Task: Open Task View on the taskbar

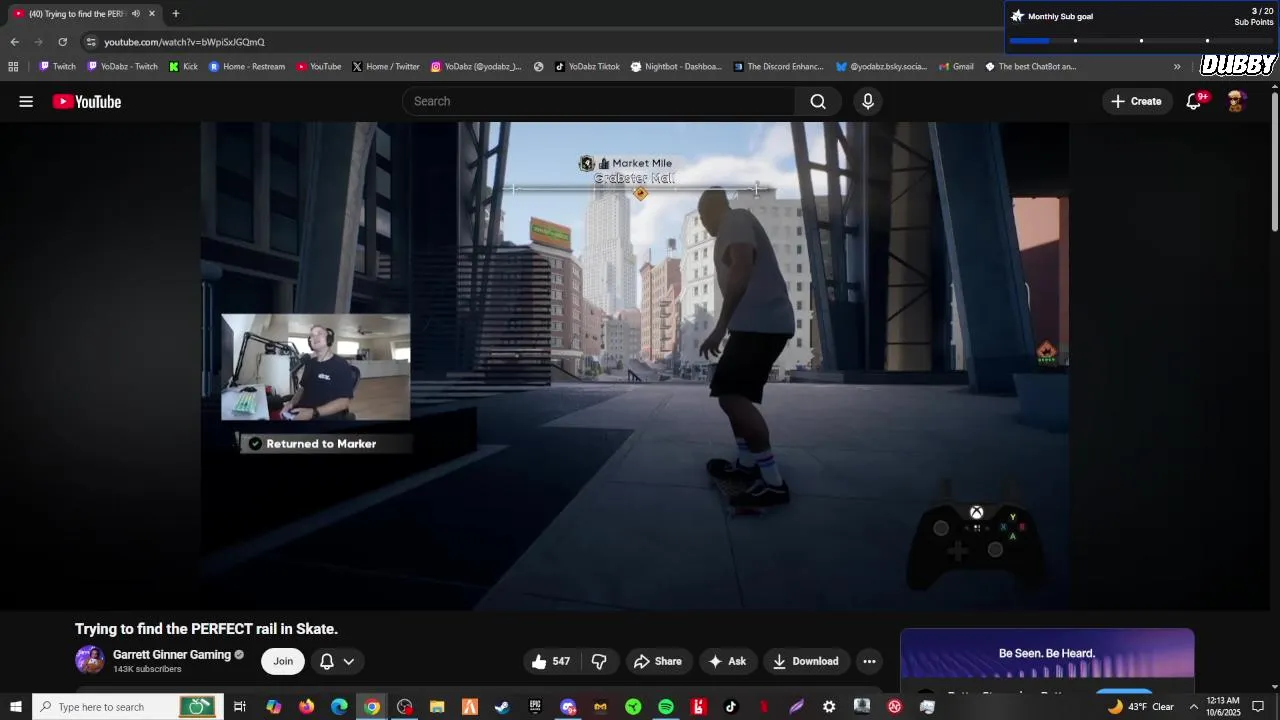Action: pyautogui.click(x=240, y=707)
